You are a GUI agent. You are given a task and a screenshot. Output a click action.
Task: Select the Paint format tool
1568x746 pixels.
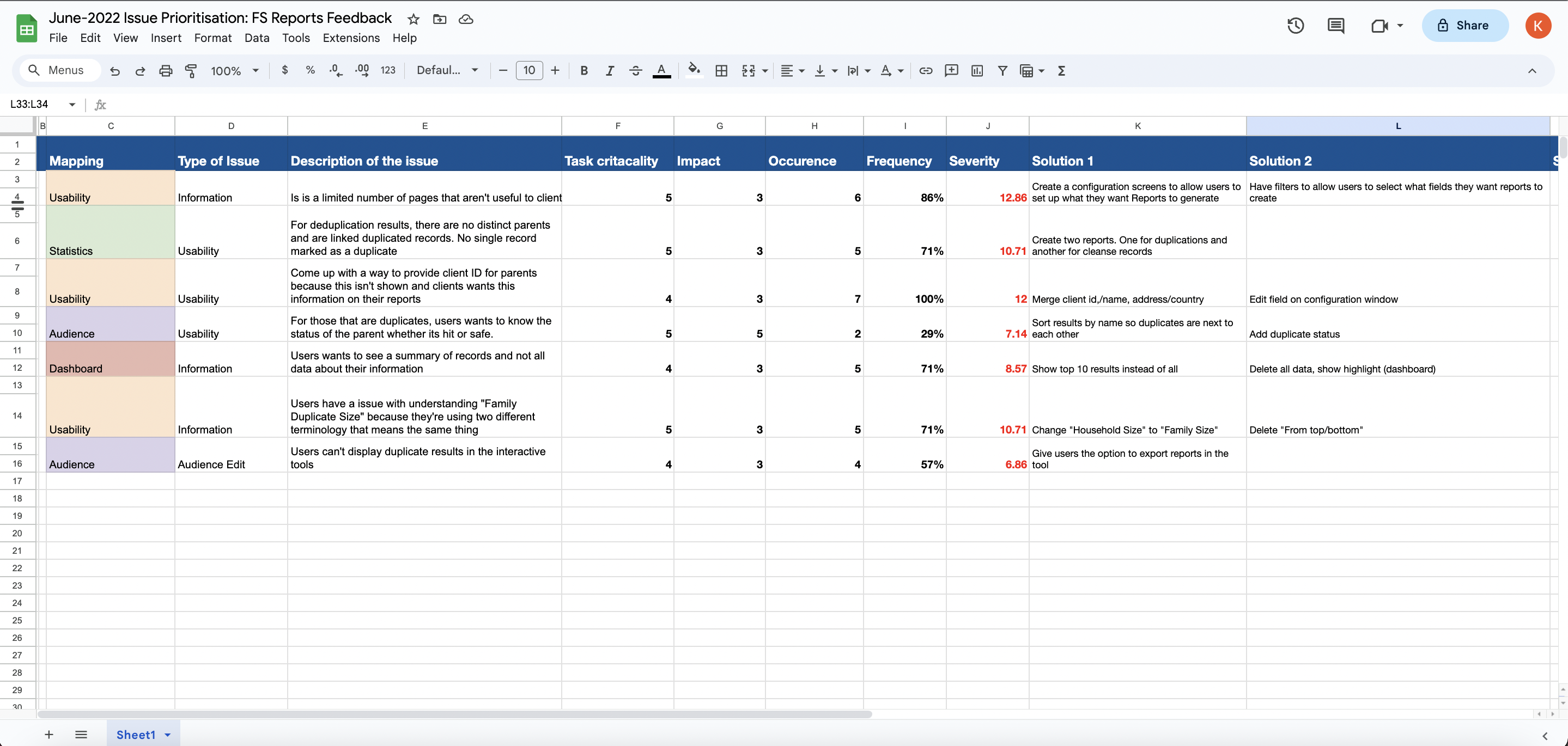[x=191, y=71]
